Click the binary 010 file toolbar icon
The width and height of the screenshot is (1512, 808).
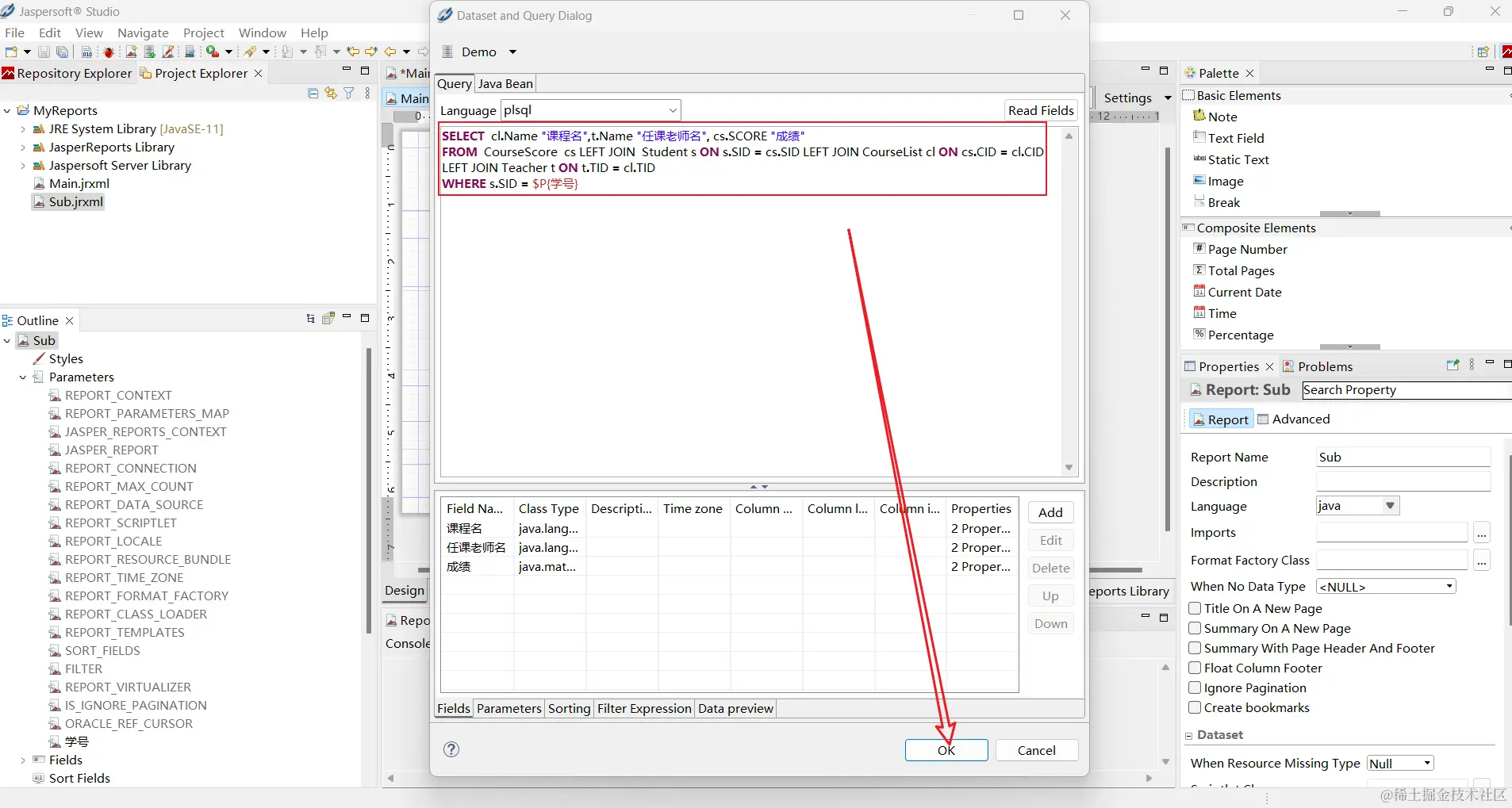86,52
